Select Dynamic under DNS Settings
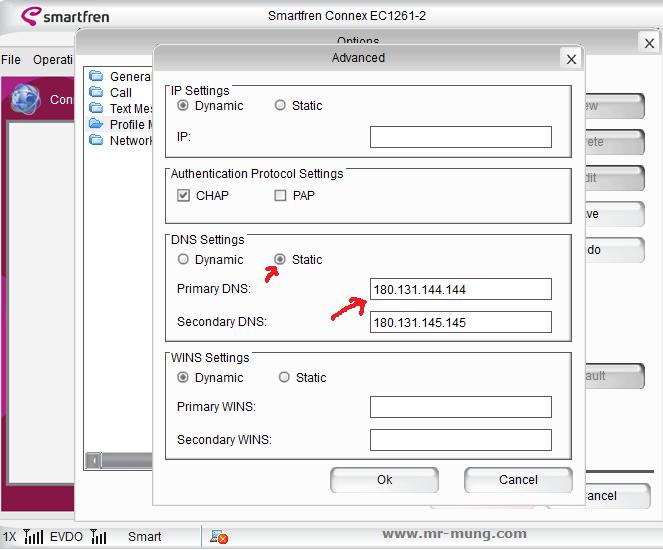The width and height of the screenshot is (663, 550). click(183, 259)
